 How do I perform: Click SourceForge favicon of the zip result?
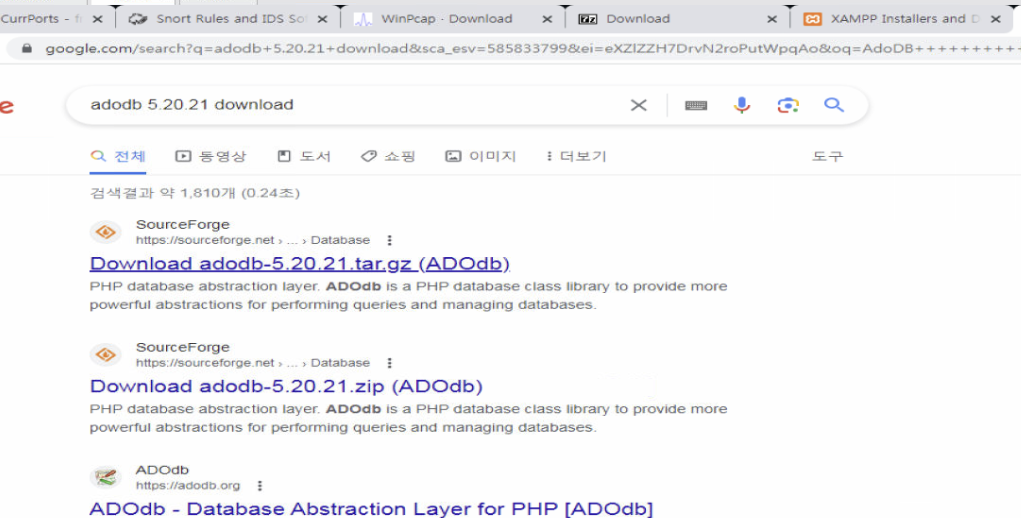coord(105,355)
